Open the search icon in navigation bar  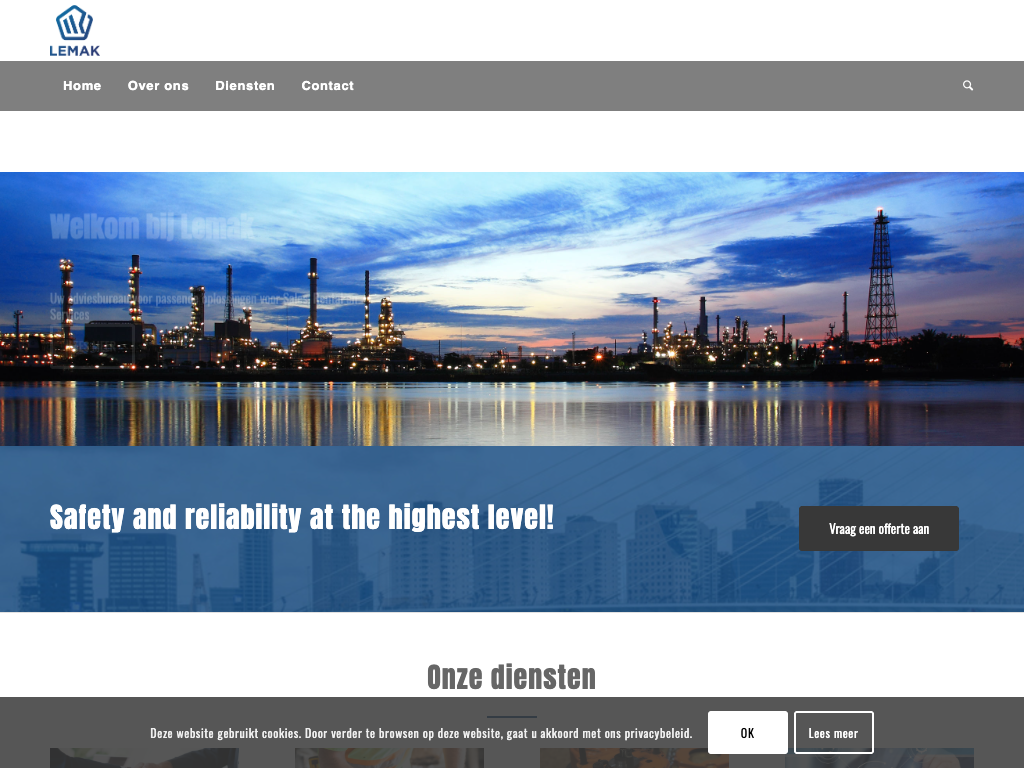(968, 86)
